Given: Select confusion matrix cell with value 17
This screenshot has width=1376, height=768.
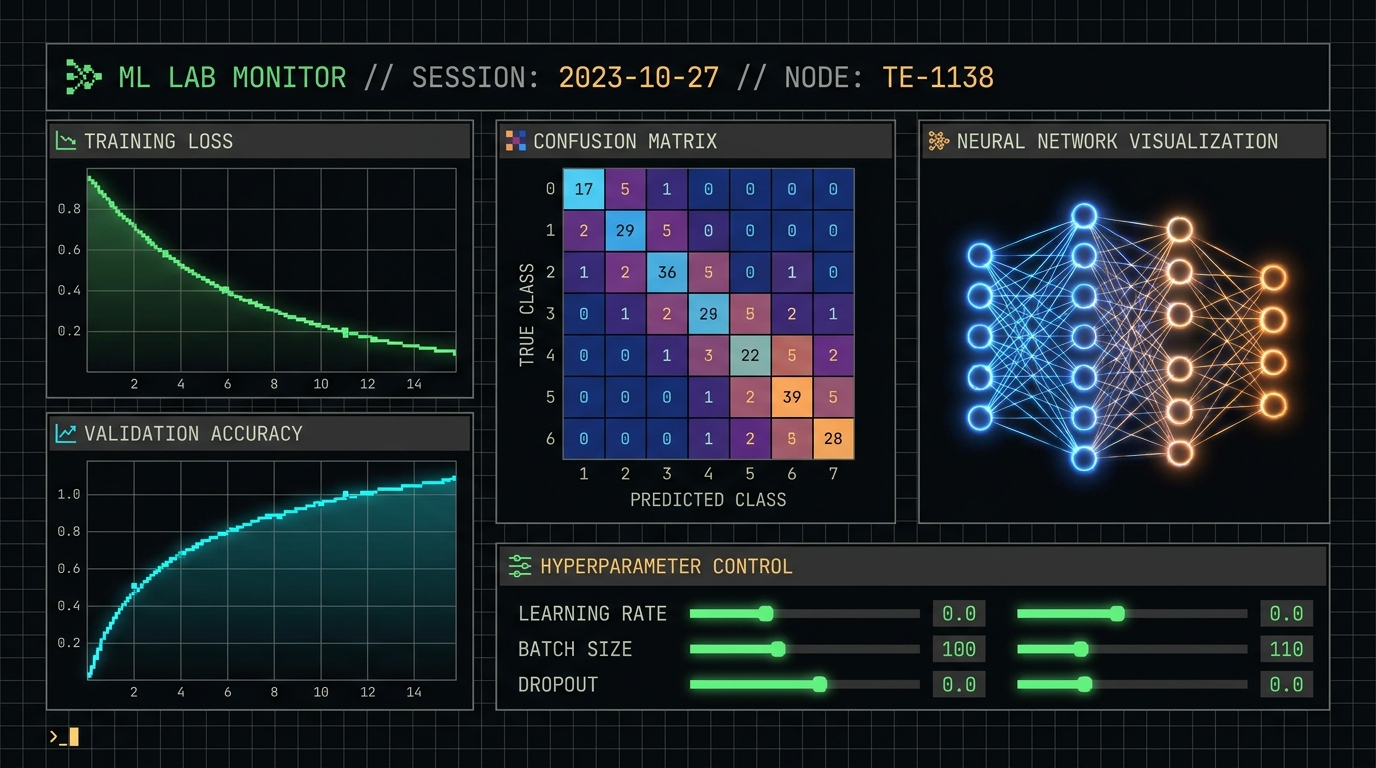Looking at the screenshot, I should coord(583,189).
